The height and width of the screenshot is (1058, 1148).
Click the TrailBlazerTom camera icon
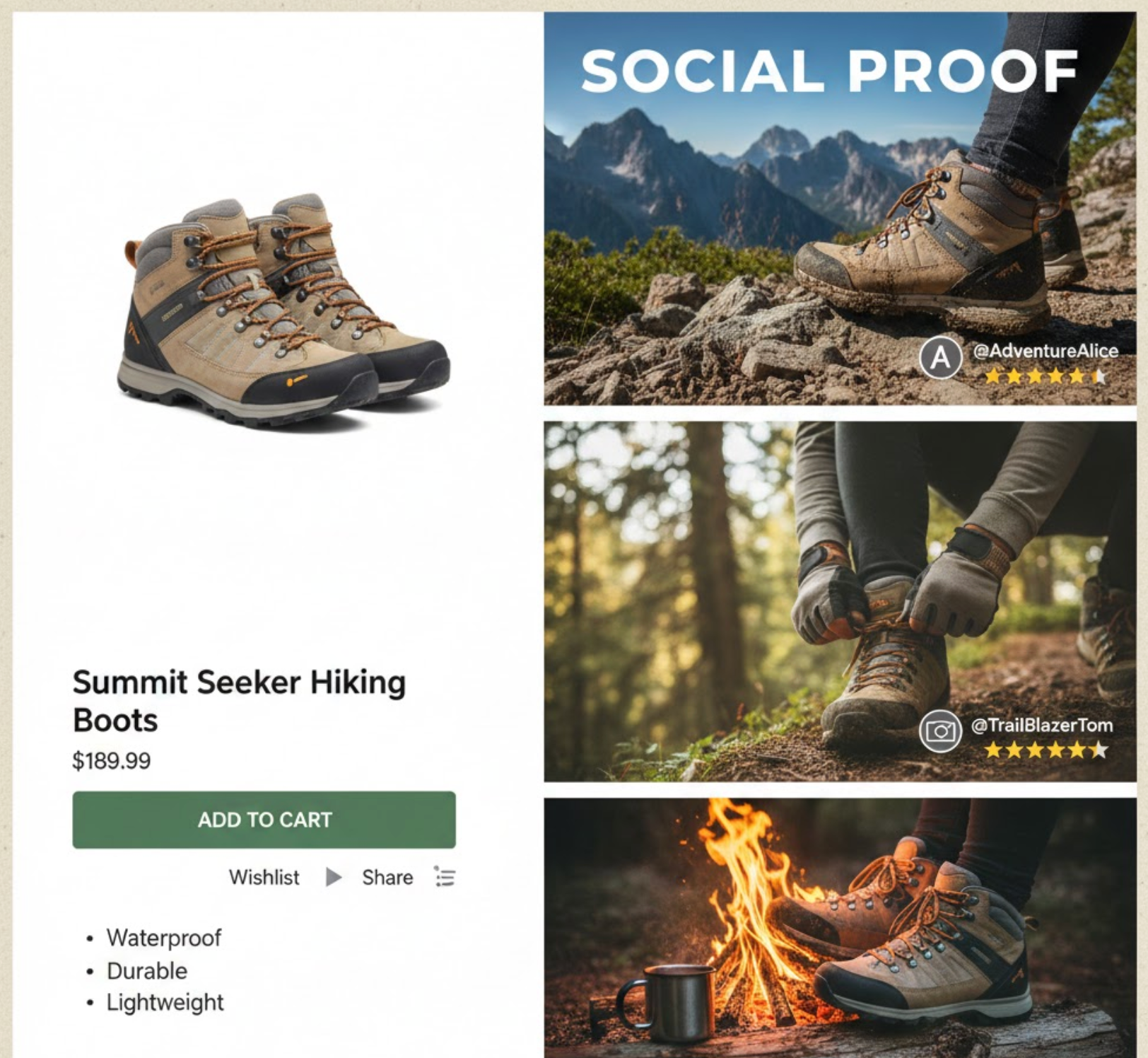pos(940,731)
